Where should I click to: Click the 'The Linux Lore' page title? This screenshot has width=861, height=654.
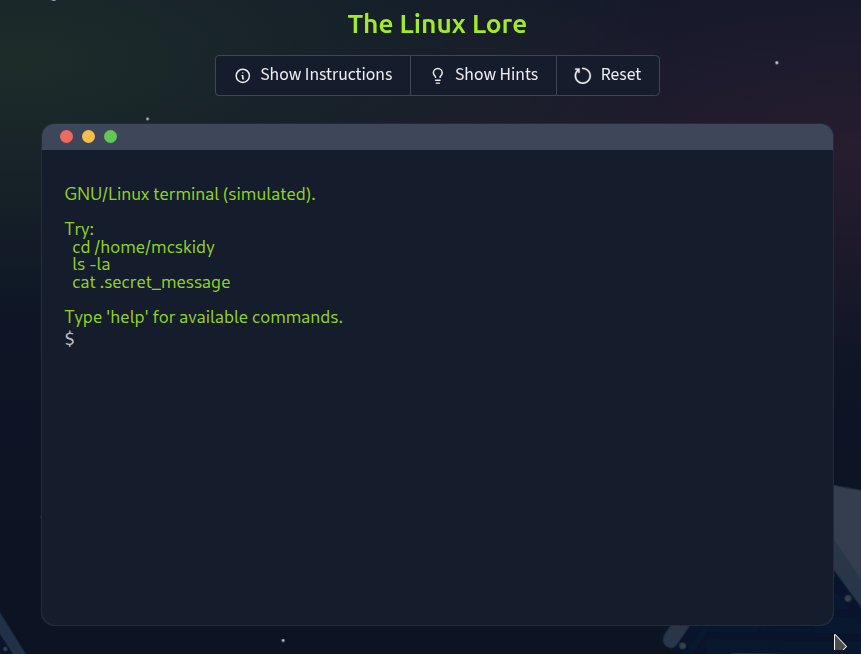[437, 24]
